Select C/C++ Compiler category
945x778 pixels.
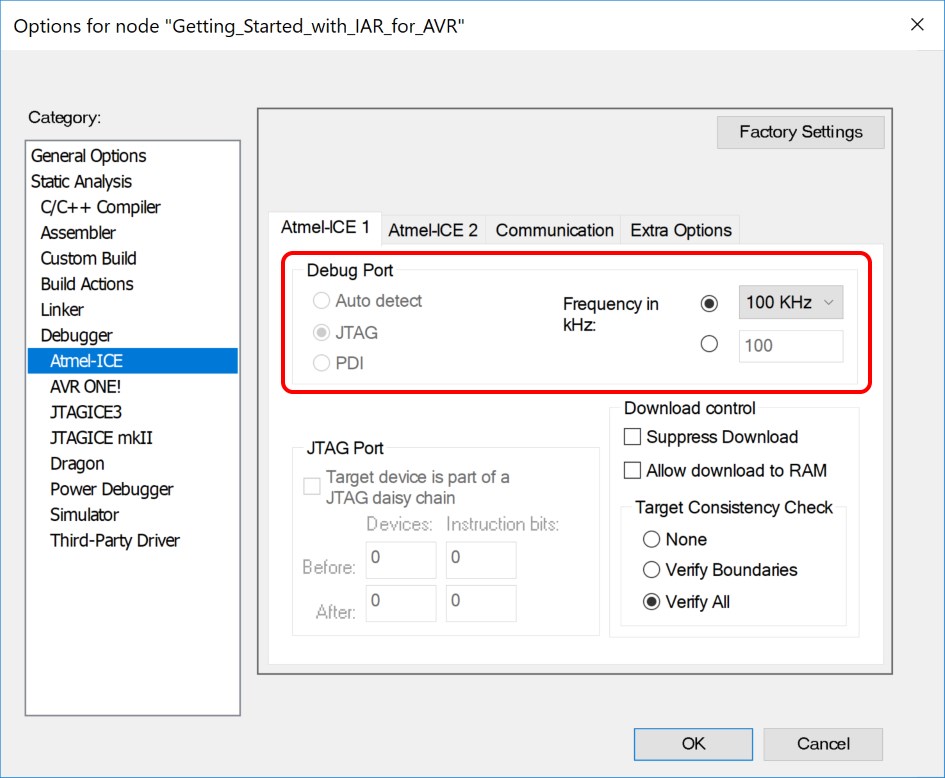[x=100, y=207]
